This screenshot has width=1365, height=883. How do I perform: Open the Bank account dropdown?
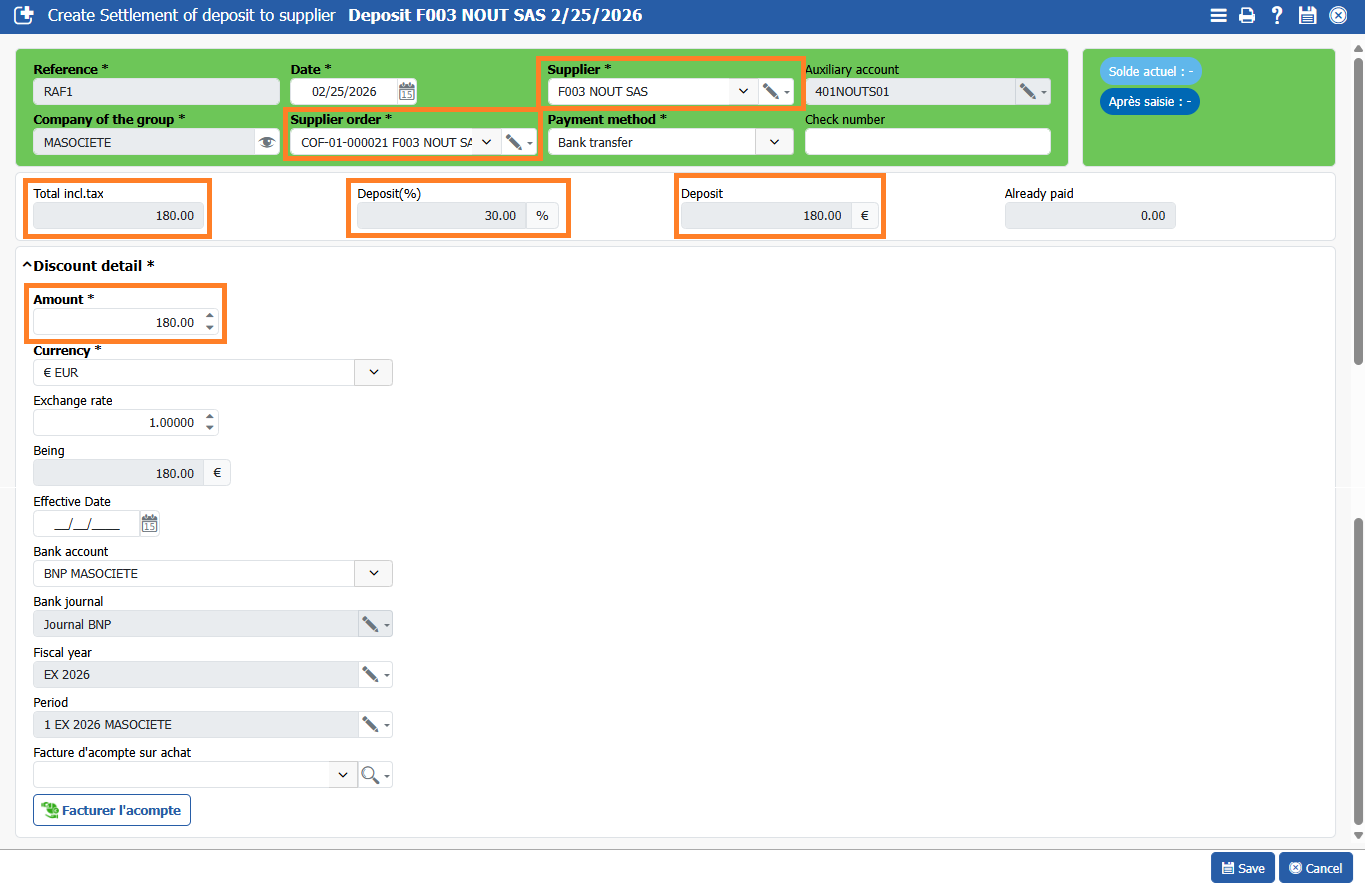click(374, 574)
